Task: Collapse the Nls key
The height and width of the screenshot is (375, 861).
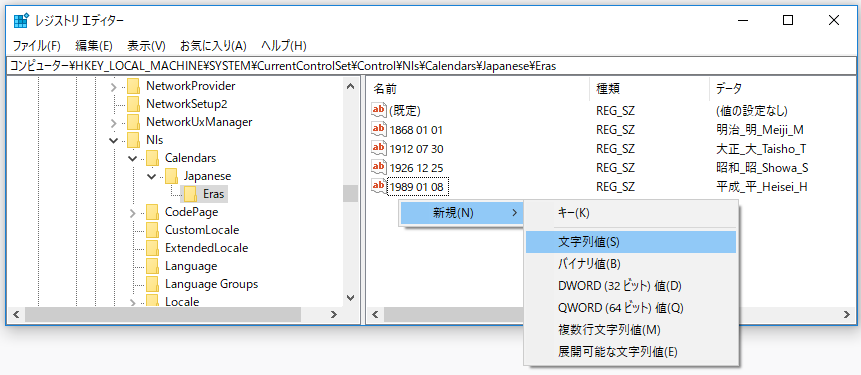Action: 114,140
